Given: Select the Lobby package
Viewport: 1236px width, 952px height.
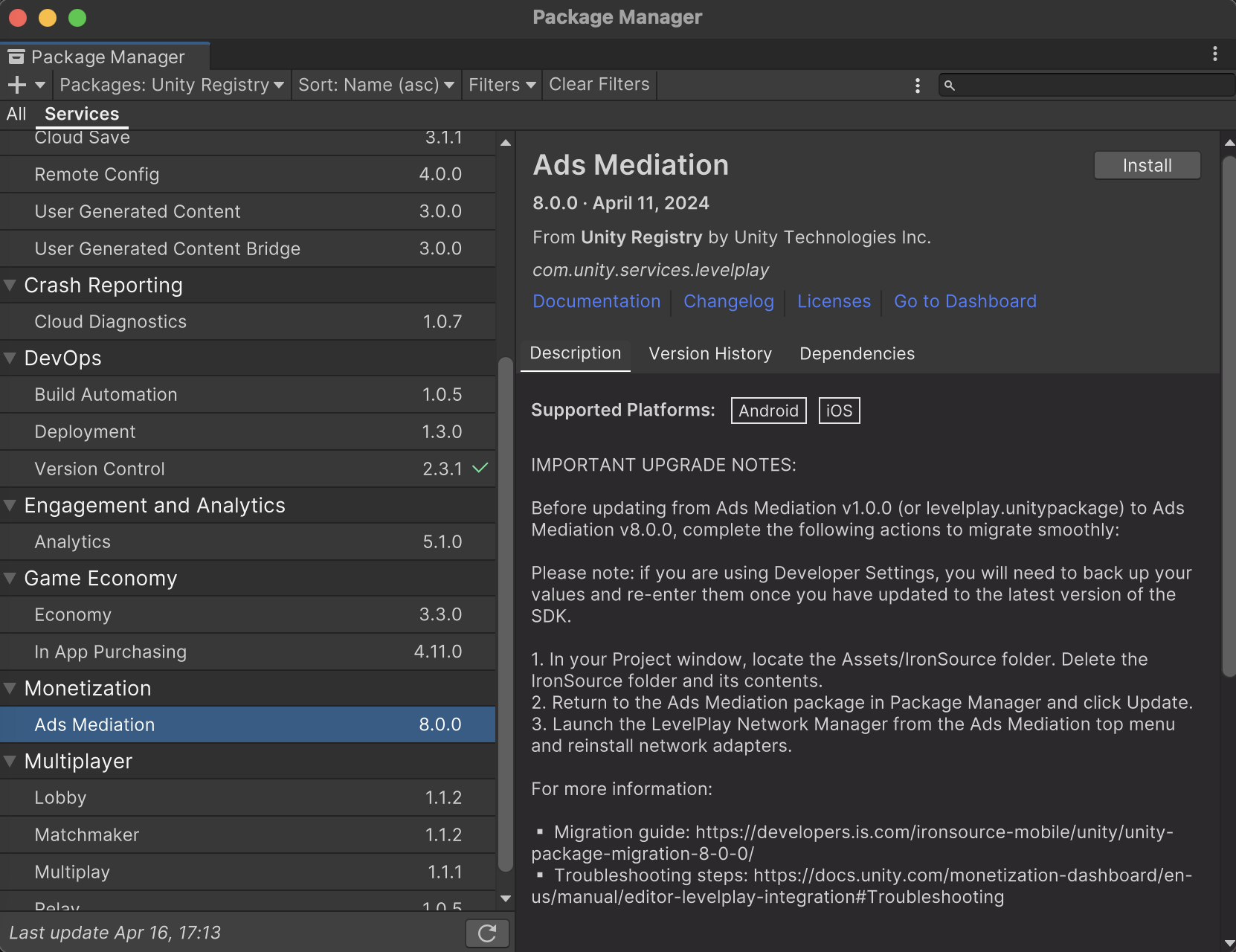Looking at the screenshot, I should pos(248,798).
